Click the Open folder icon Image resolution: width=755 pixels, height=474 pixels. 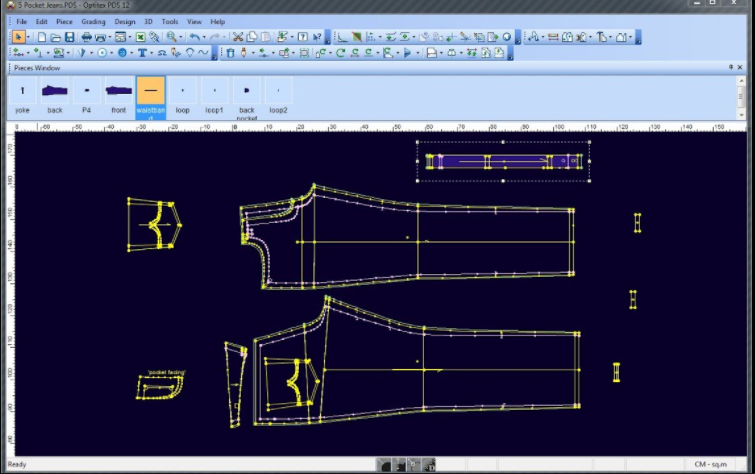(55, 37)
